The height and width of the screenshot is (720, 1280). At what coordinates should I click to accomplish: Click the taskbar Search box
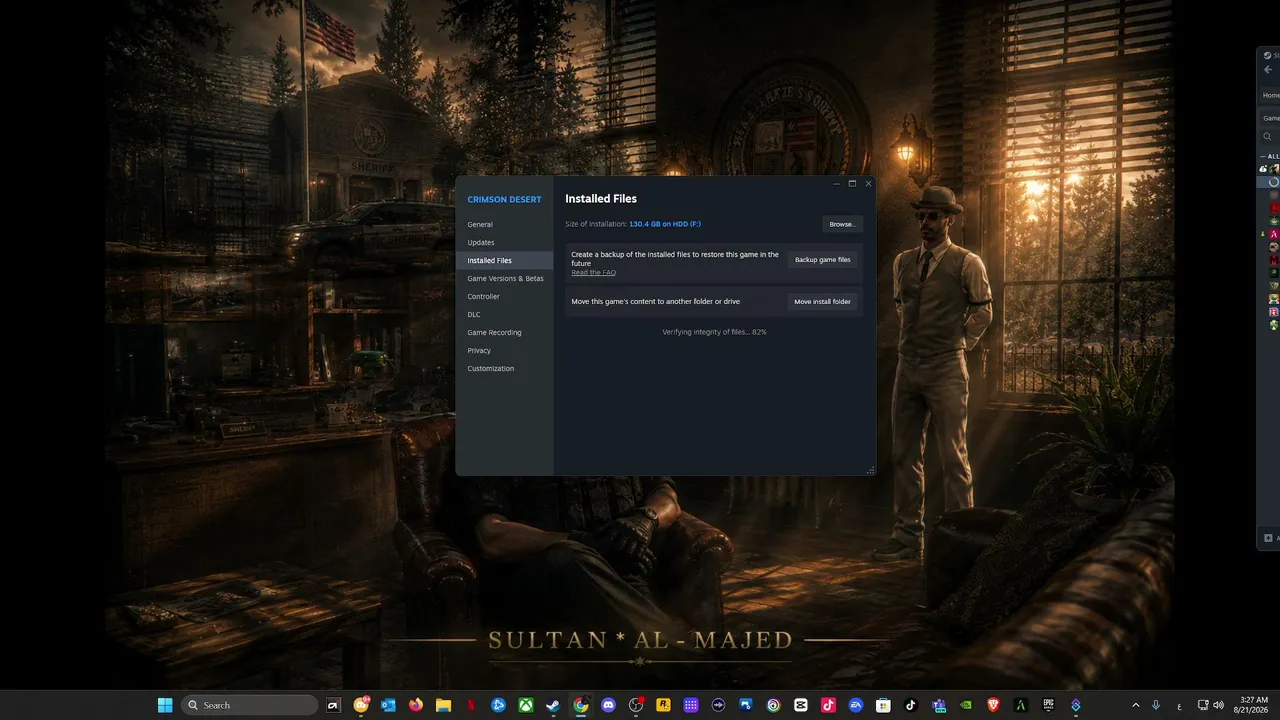[x=250, y=705]
